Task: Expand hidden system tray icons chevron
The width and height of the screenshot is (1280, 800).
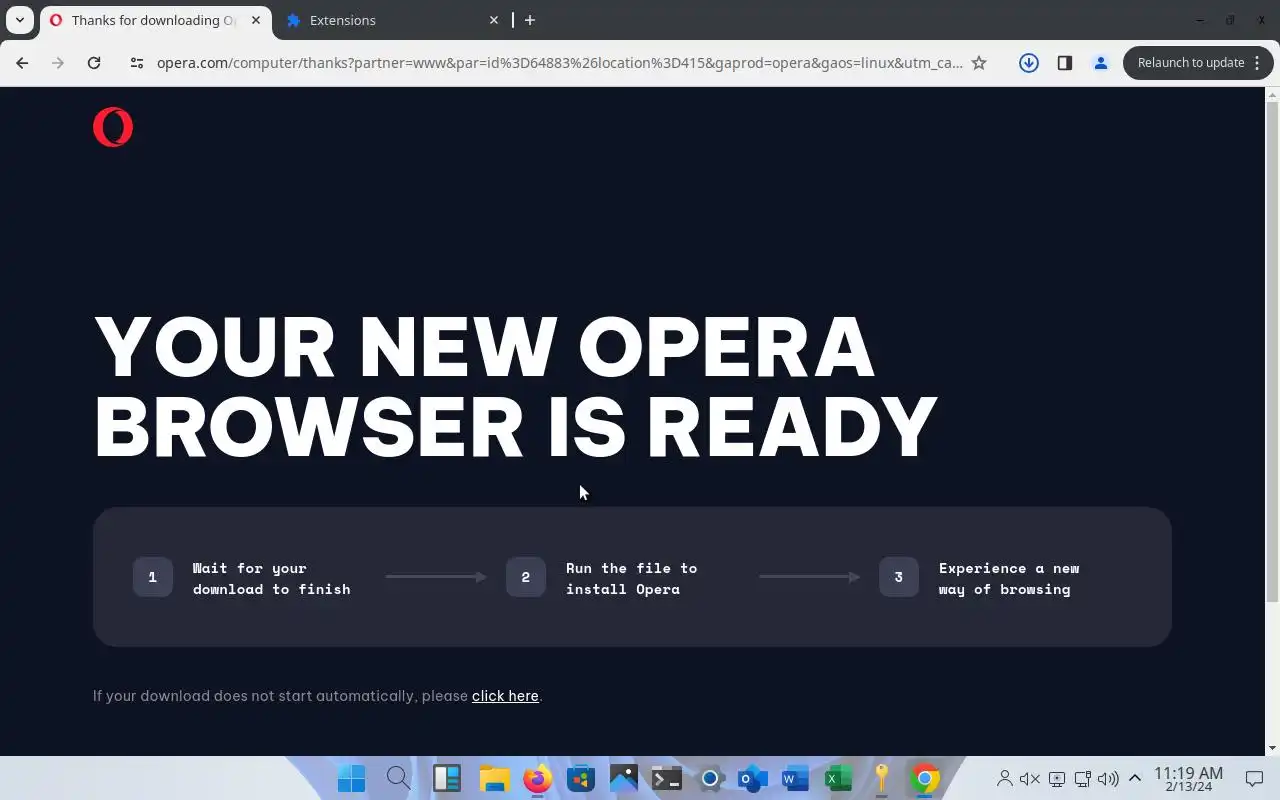Action: [1135, 779]
